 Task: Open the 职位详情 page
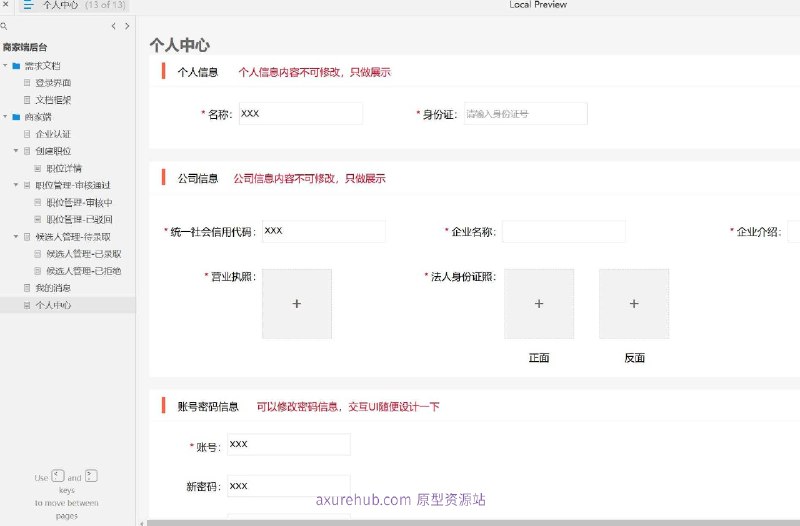tap(64, 168)
